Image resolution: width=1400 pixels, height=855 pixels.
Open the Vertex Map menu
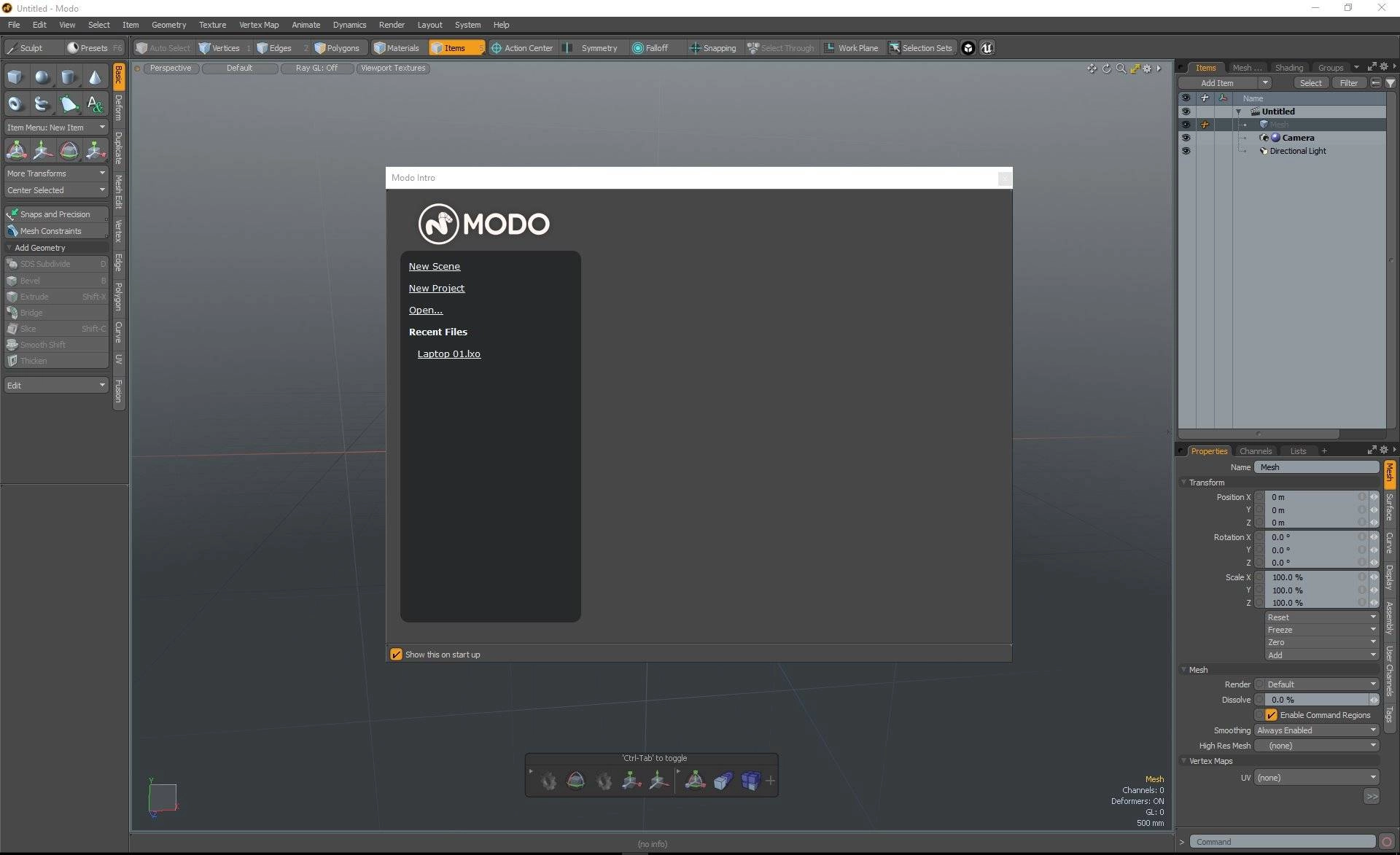pyautogui.click(x=259, y=25)
